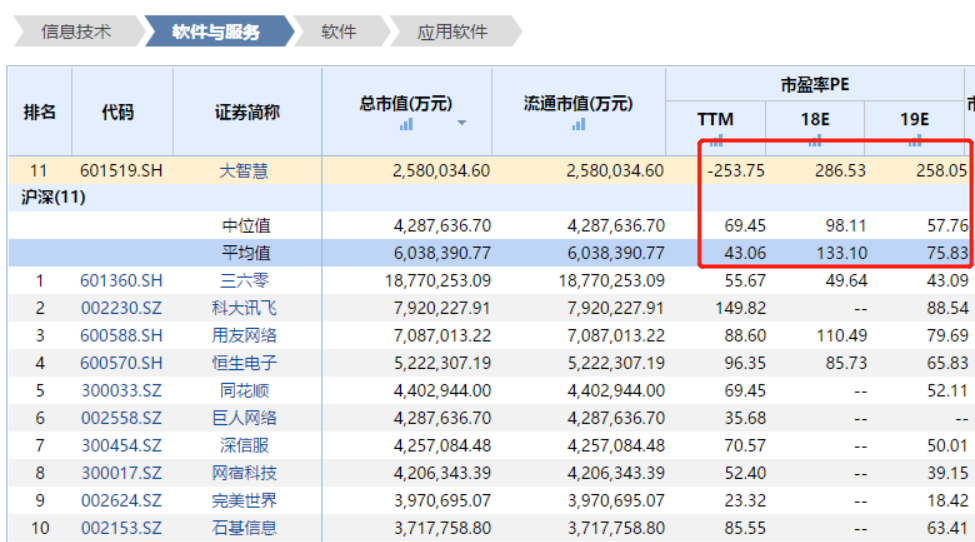Select the 平均值 summary row
This screenshot has width=975, height=542.
click(x=246, y=253)
